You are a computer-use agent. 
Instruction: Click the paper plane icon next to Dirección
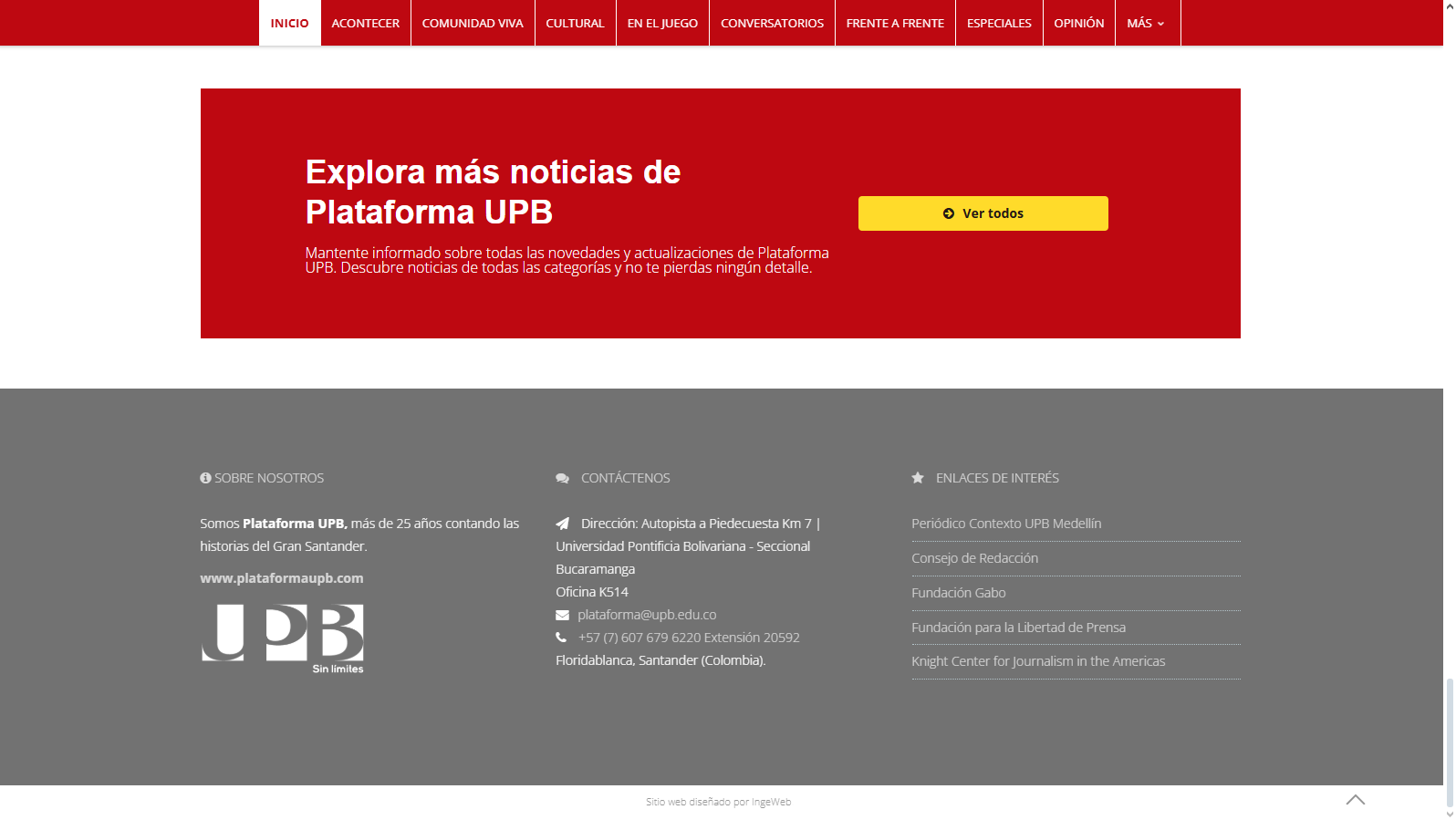(563, 524)
